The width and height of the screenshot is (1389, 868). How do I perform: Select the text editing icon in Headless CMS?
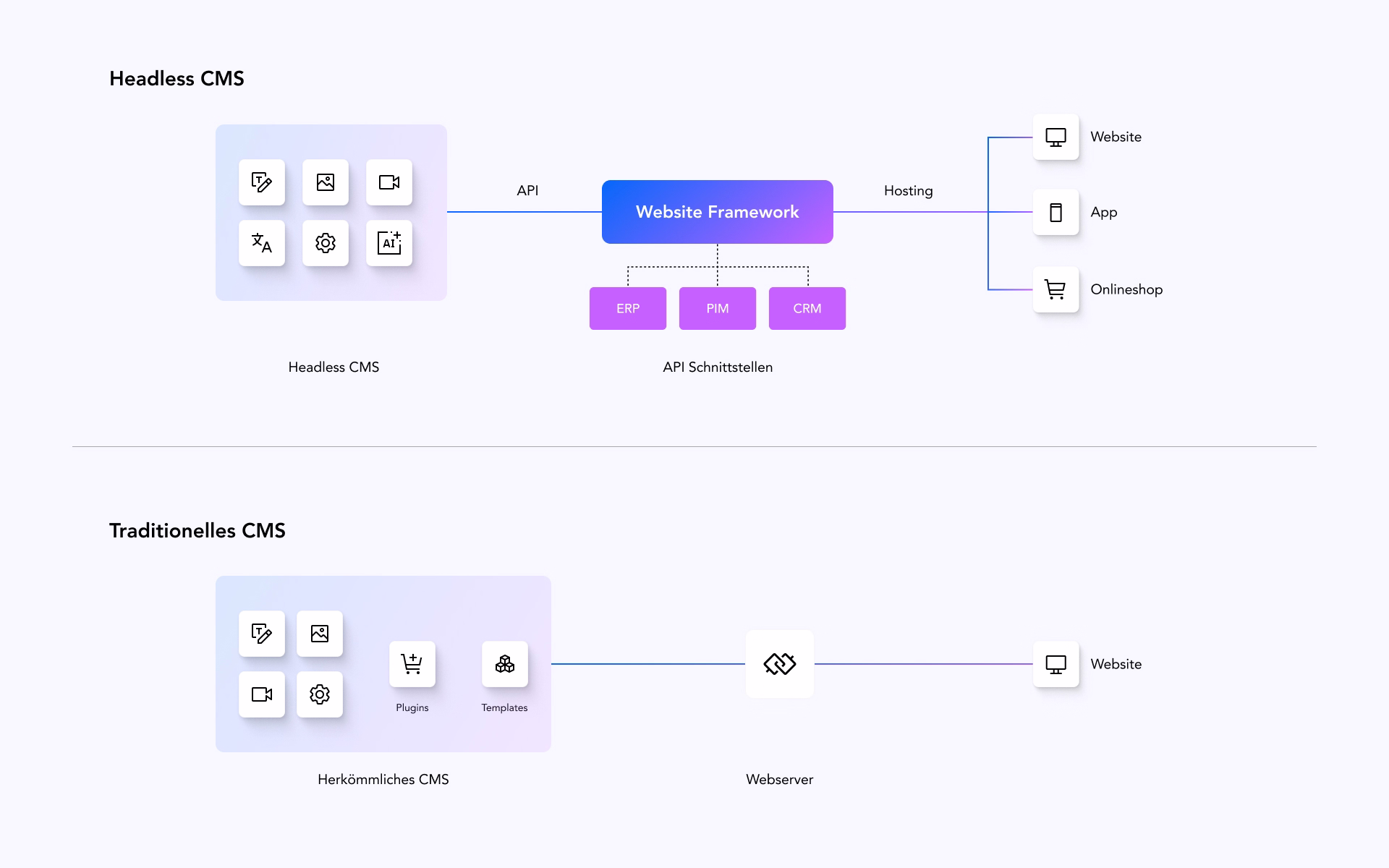[x=262, y=183]
